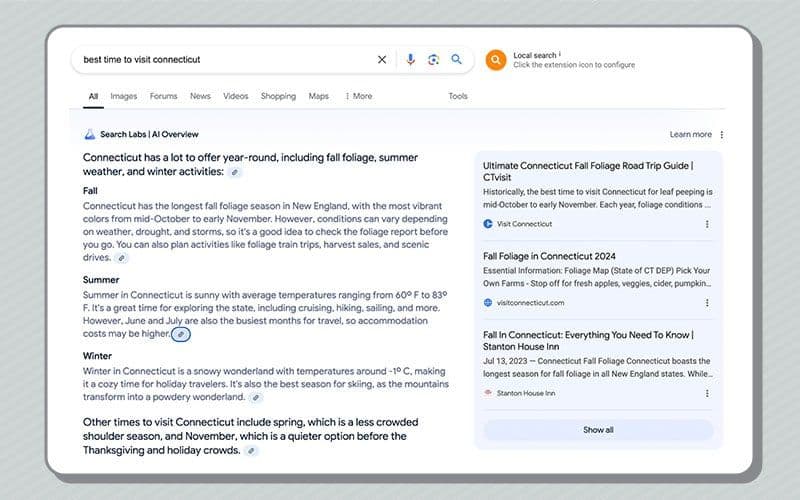Click the Learn more link
This screenshot has height=500, width=800.
[690, 135]
